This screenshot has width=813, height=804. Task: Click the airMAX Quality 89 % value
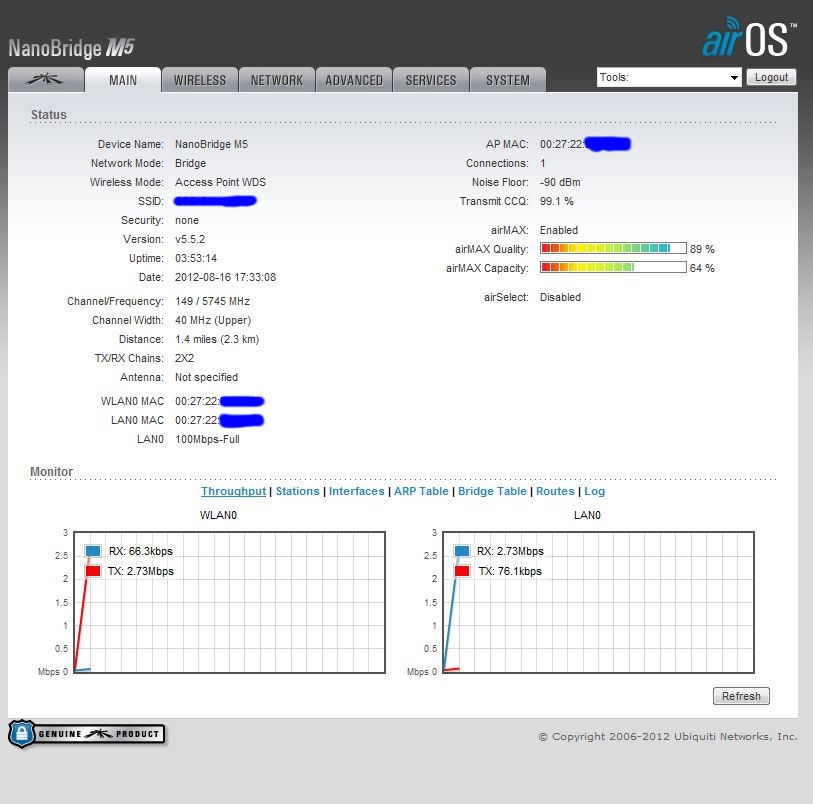tap(702, 249)
